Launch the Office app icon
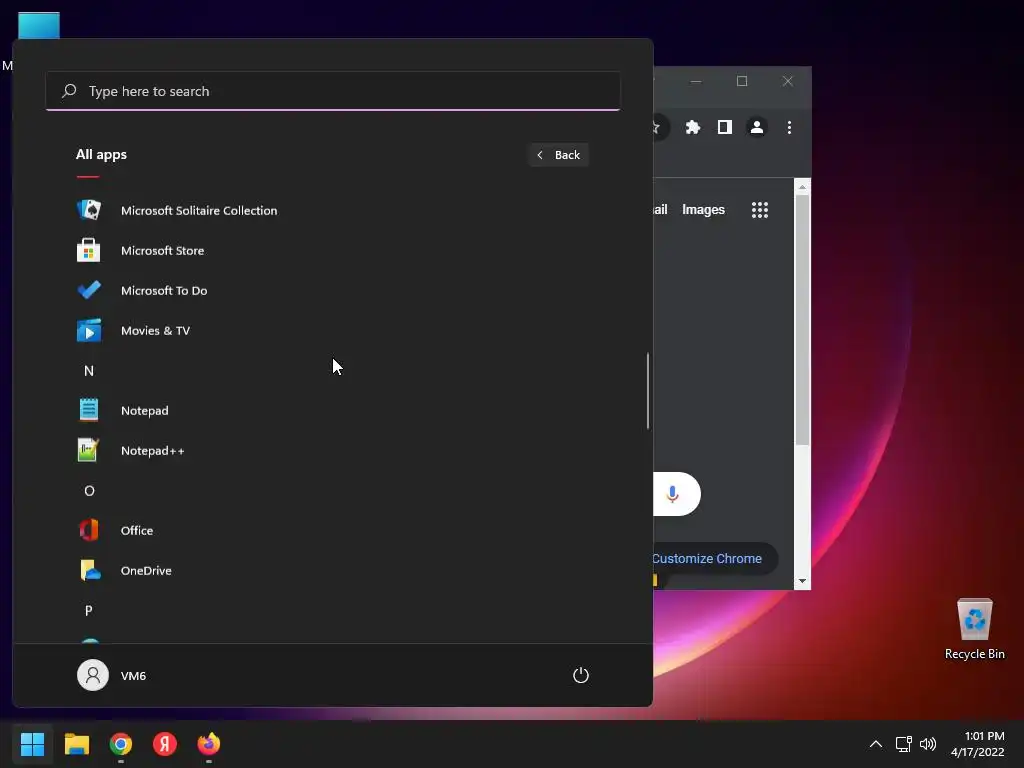Screen dimensions: 1024x768 click(x=89, y=530)
